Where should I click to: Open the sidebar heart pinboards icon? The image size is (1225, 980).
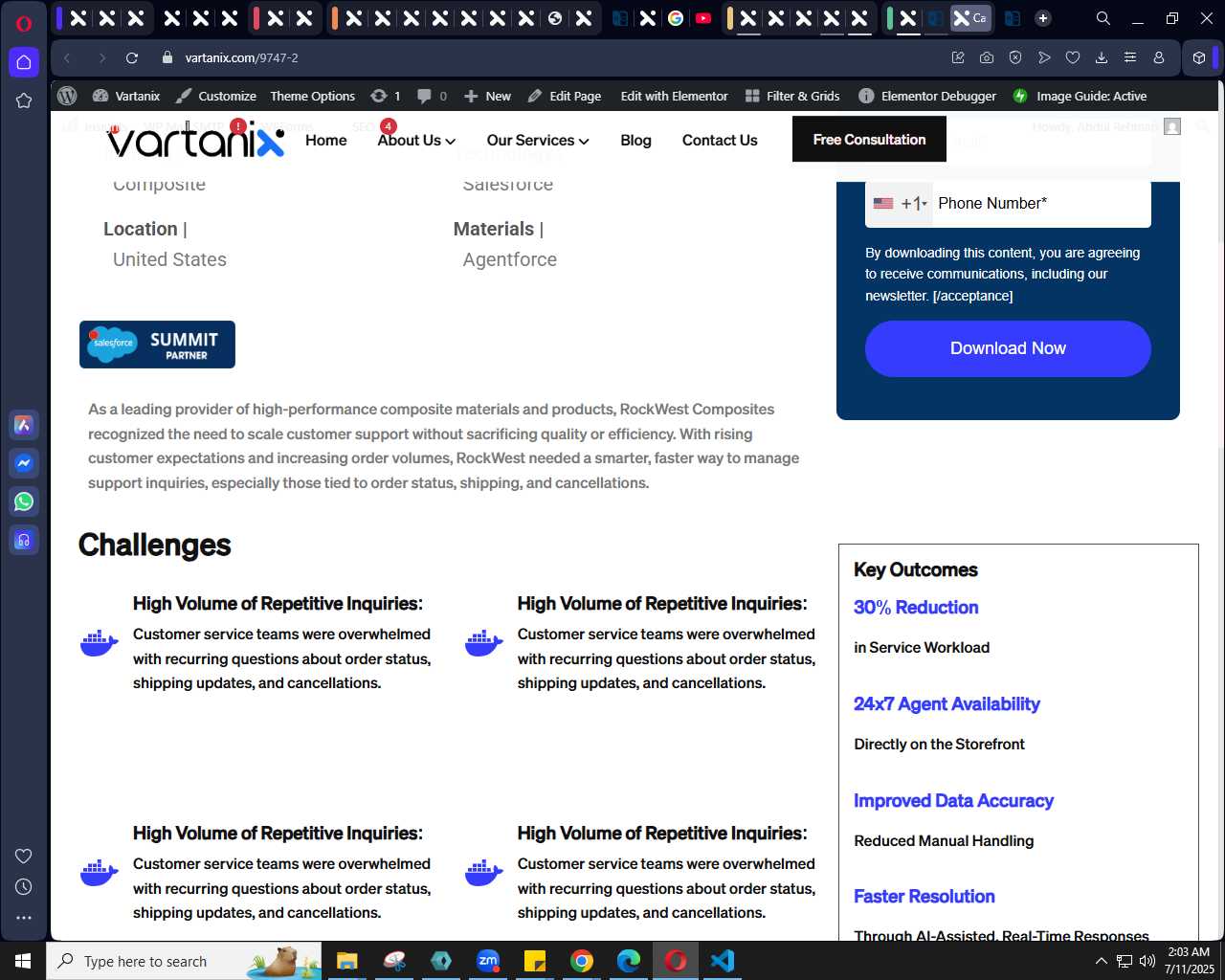click(24, 856)
